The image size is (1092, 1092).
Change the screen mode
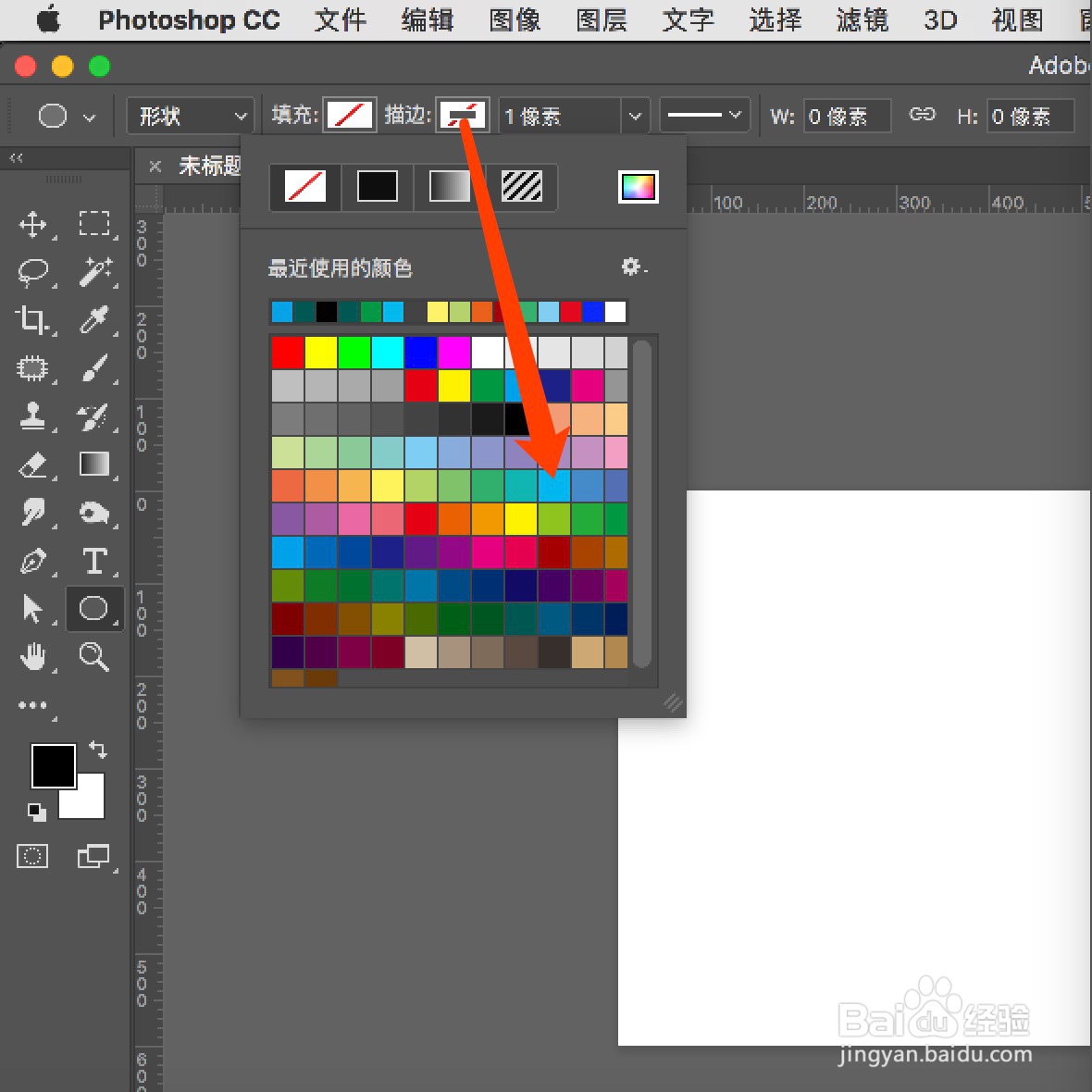point(93,856)
